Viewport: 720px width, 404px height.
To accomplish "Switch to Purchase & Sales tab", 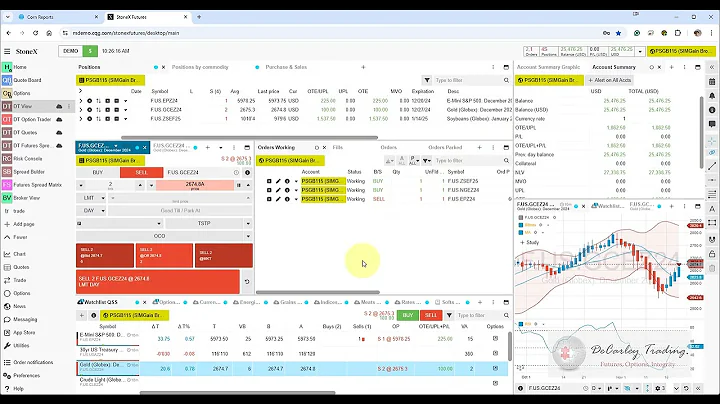I will coord(286,67).
